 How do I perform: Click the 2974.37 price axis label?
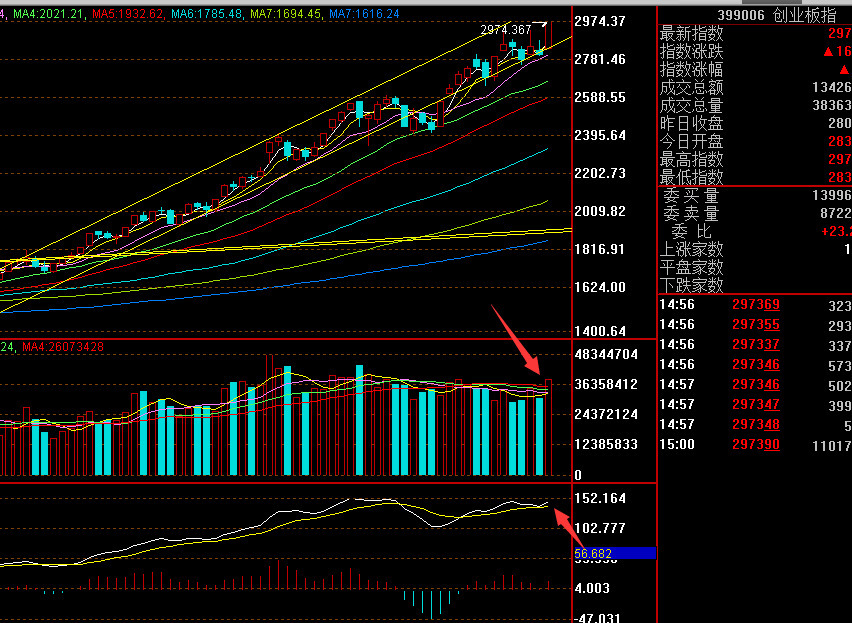(600, 21)
